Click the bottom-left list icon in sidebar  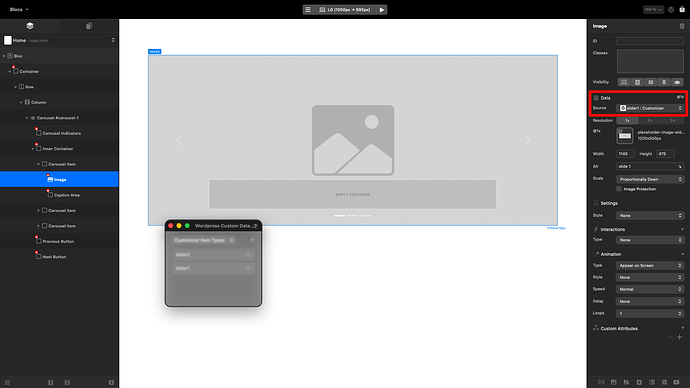click(7, 383)
